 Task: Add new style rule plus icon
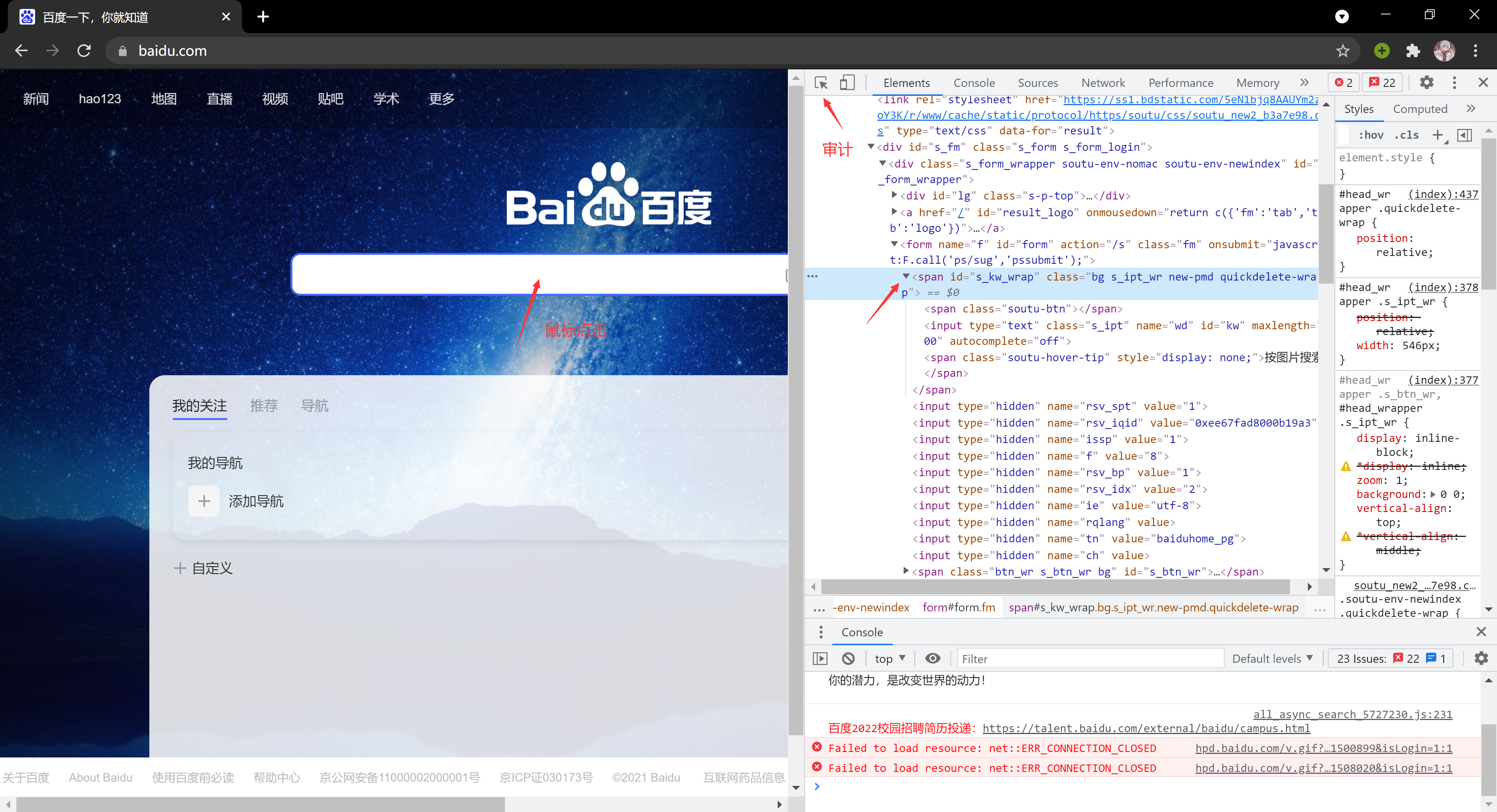click(1438, 135)
